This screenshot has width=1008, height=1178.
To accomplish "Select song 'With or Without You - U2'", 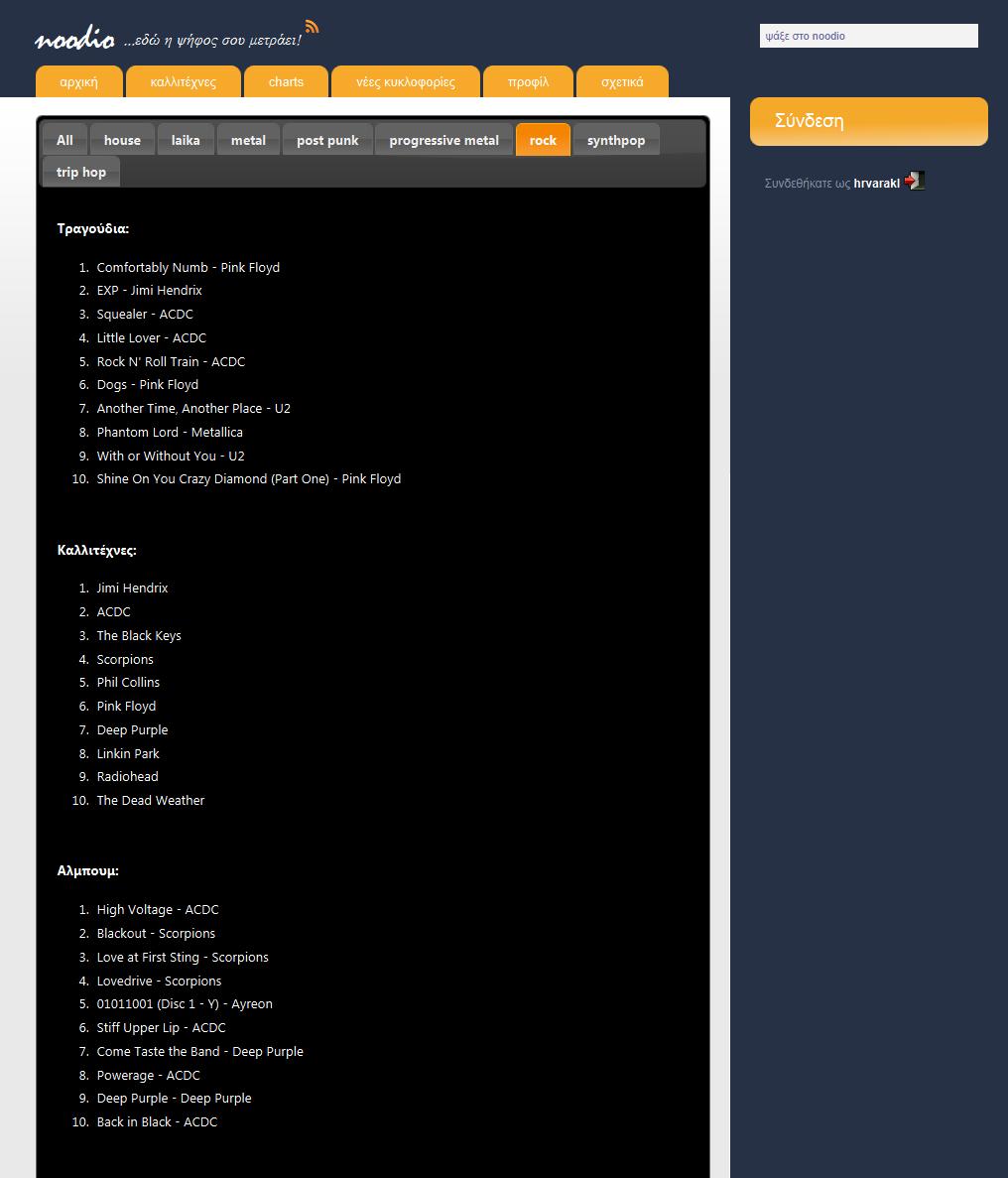I will [171, 457].
